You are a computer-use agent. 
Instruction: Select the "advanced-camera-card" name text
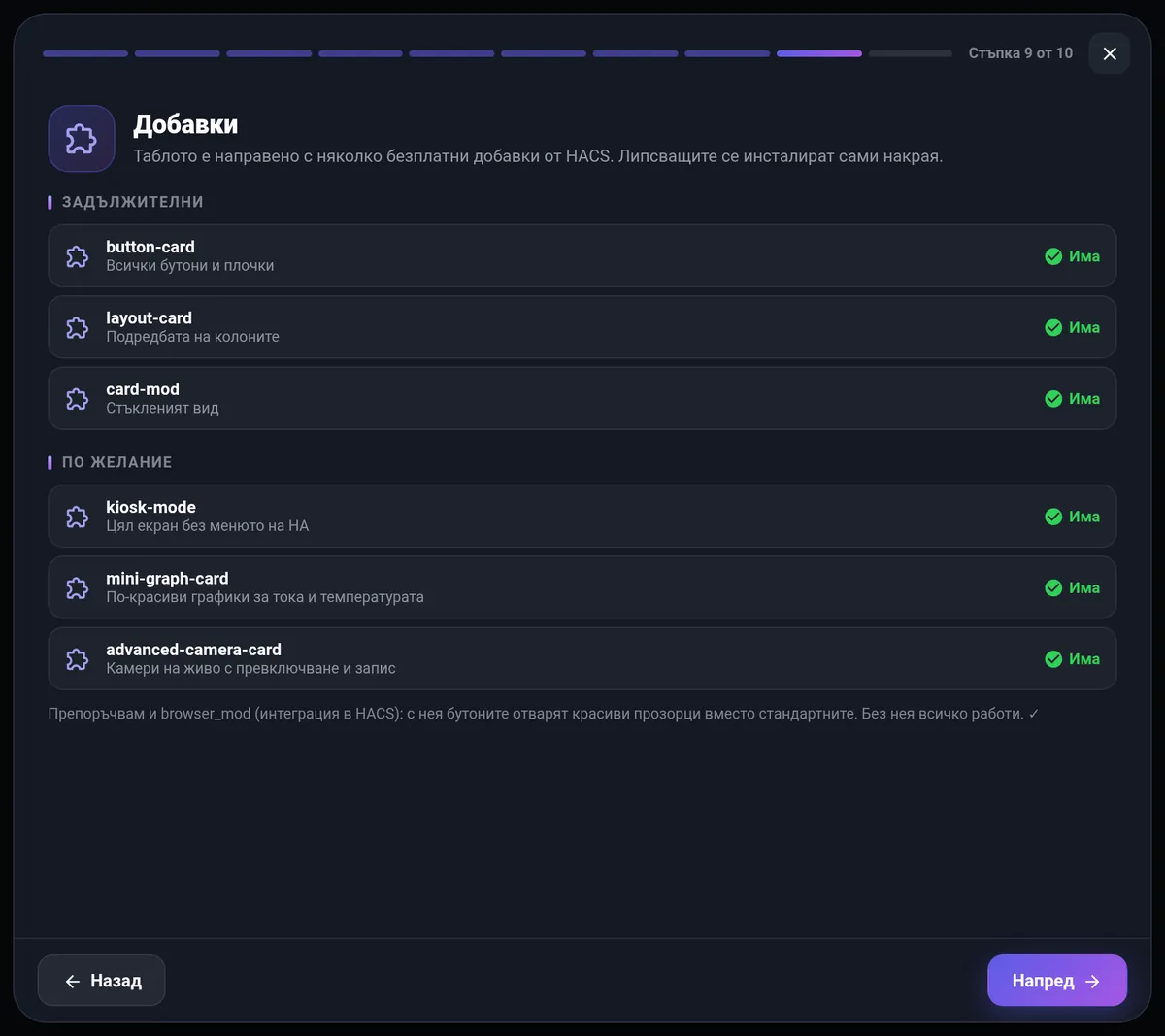point(193,650)
